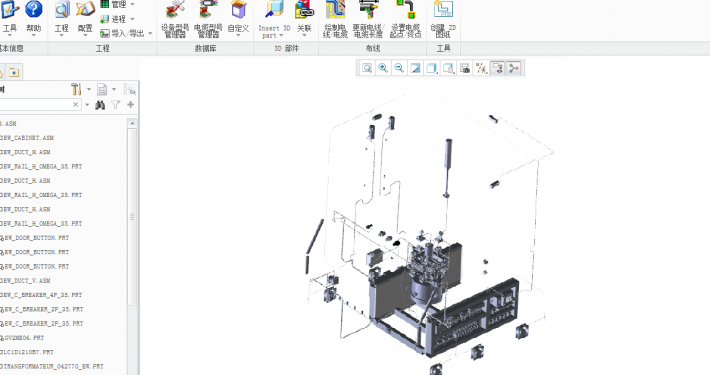Select EW_CABINET.ASM in the model tree
The image size is (710, 375).
27,138
